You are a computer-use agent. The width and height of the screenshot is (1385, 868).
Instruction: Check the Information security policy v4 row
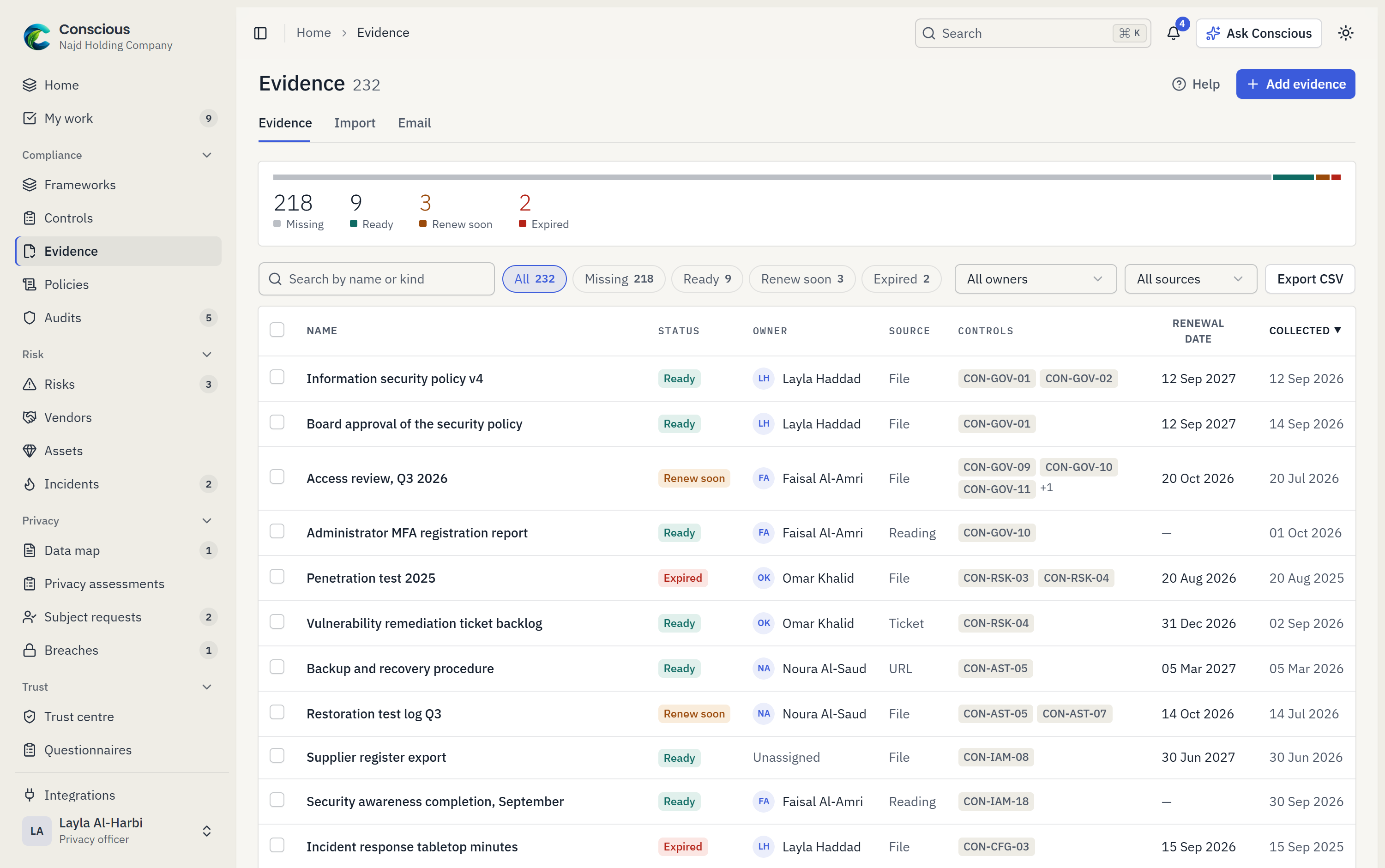(x=277, y=378)
